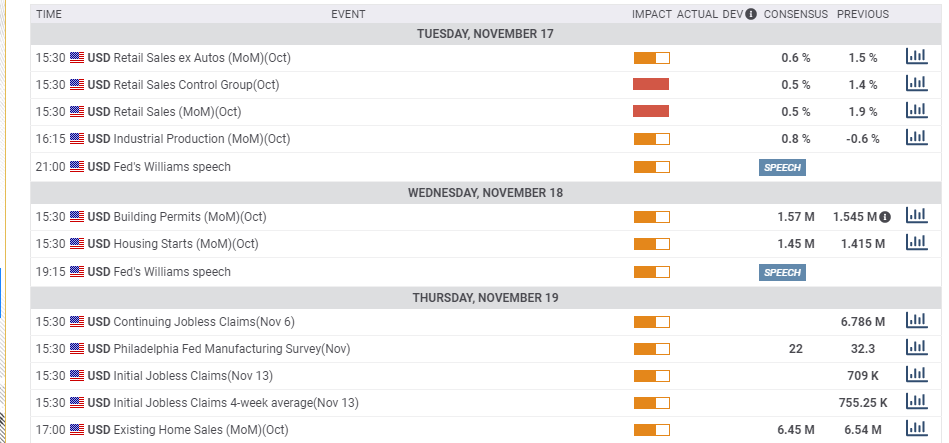This screenshot has width=949, height=443.
Task: Click the IMPACT column header
Action: point(652,14)
